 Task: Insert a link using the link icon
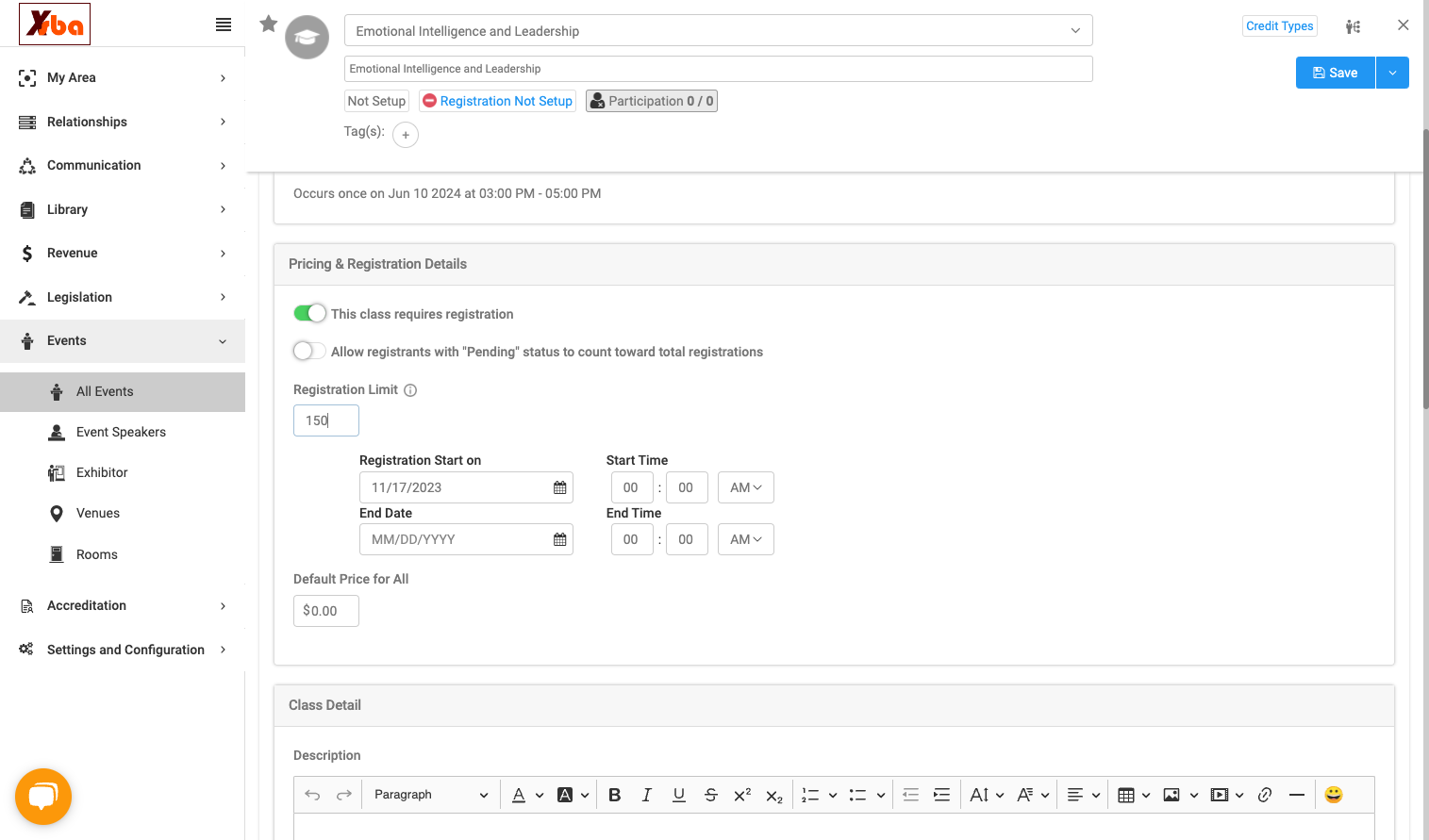coord(1265,795)
